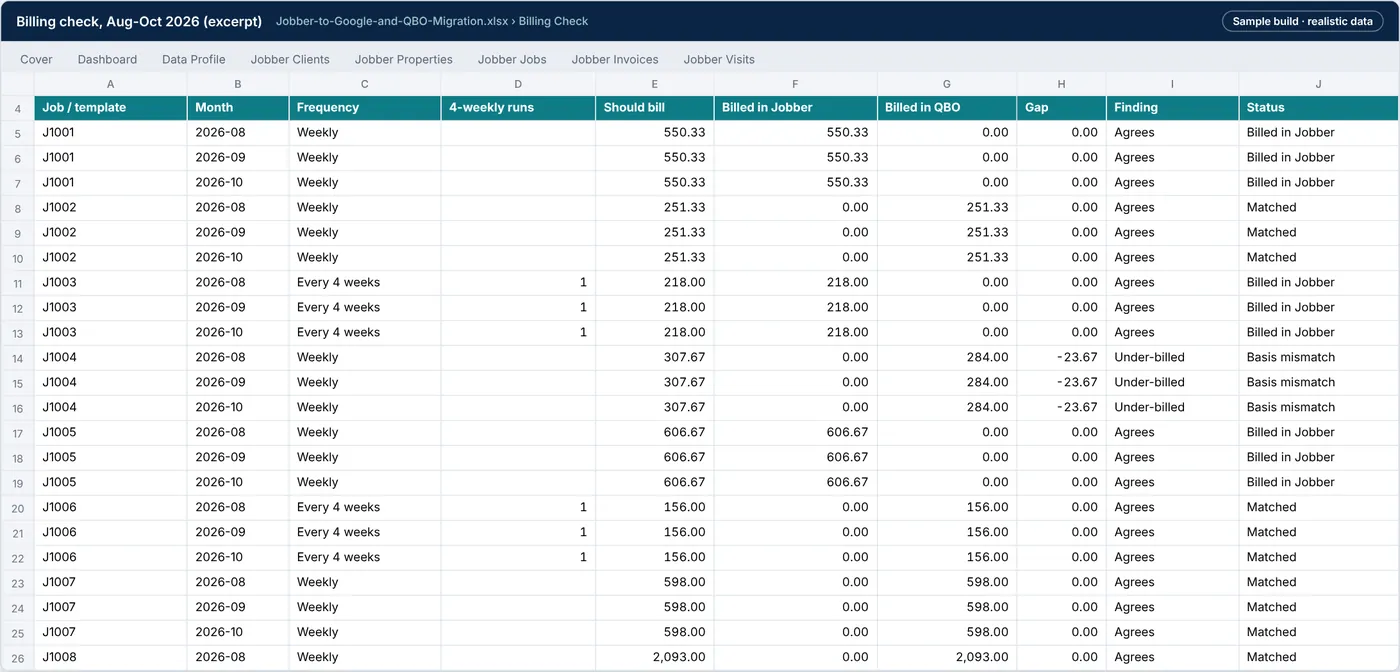Switch to the Dashboard tab
Viewport: 1400px width, 672px height.
(107, 59)
